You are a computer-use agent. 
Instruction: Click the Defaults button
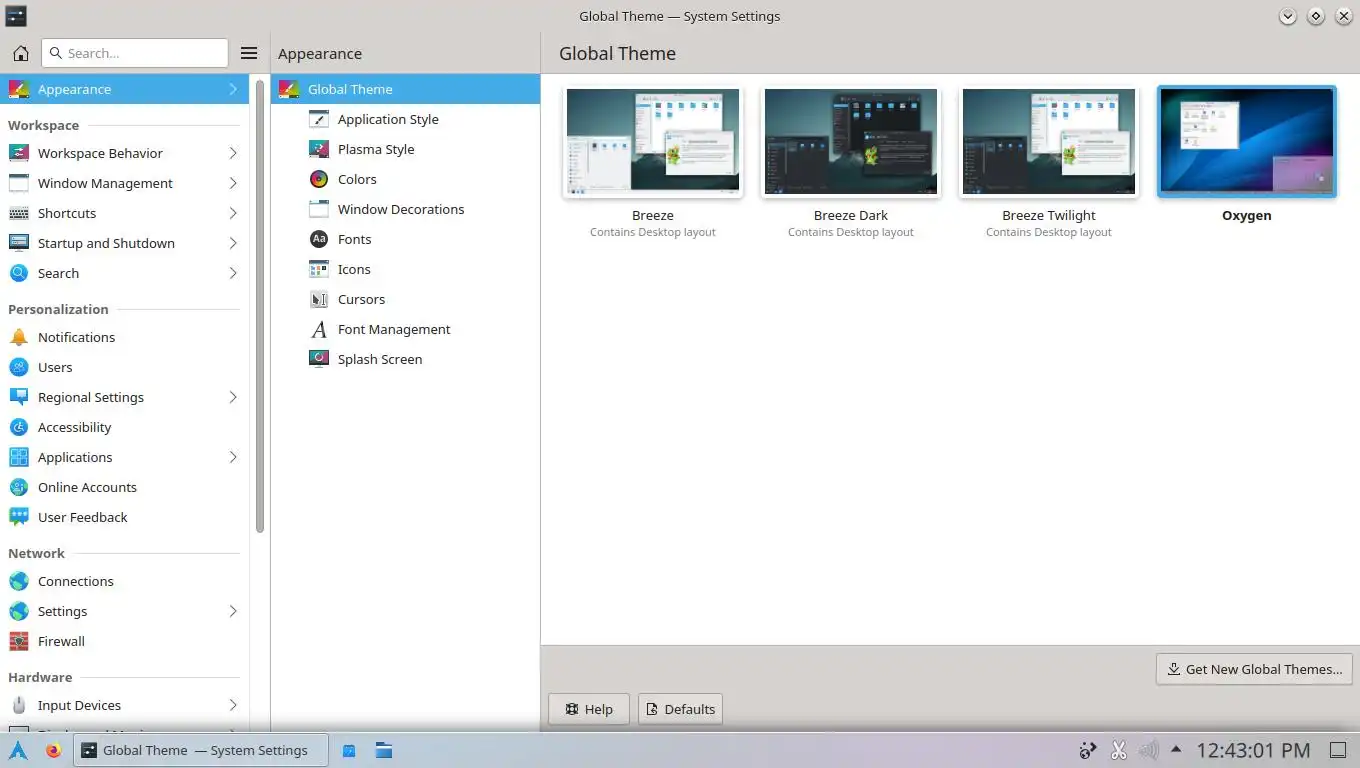(680, 709)
